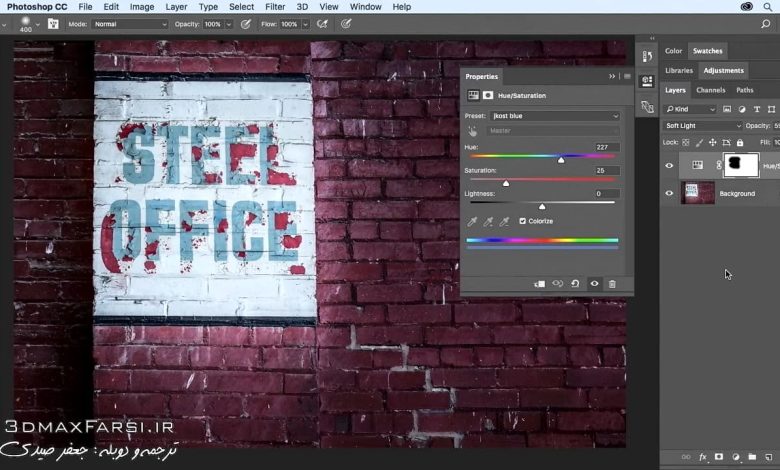Screen dimensions: 780x470
Task: Reset adjustment to defaults icon
Action: (576, 283)
